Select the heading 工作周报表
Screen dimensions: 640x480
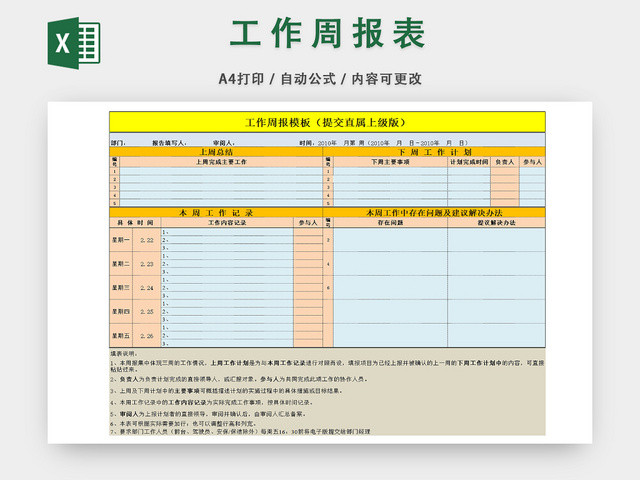(328, 33)
